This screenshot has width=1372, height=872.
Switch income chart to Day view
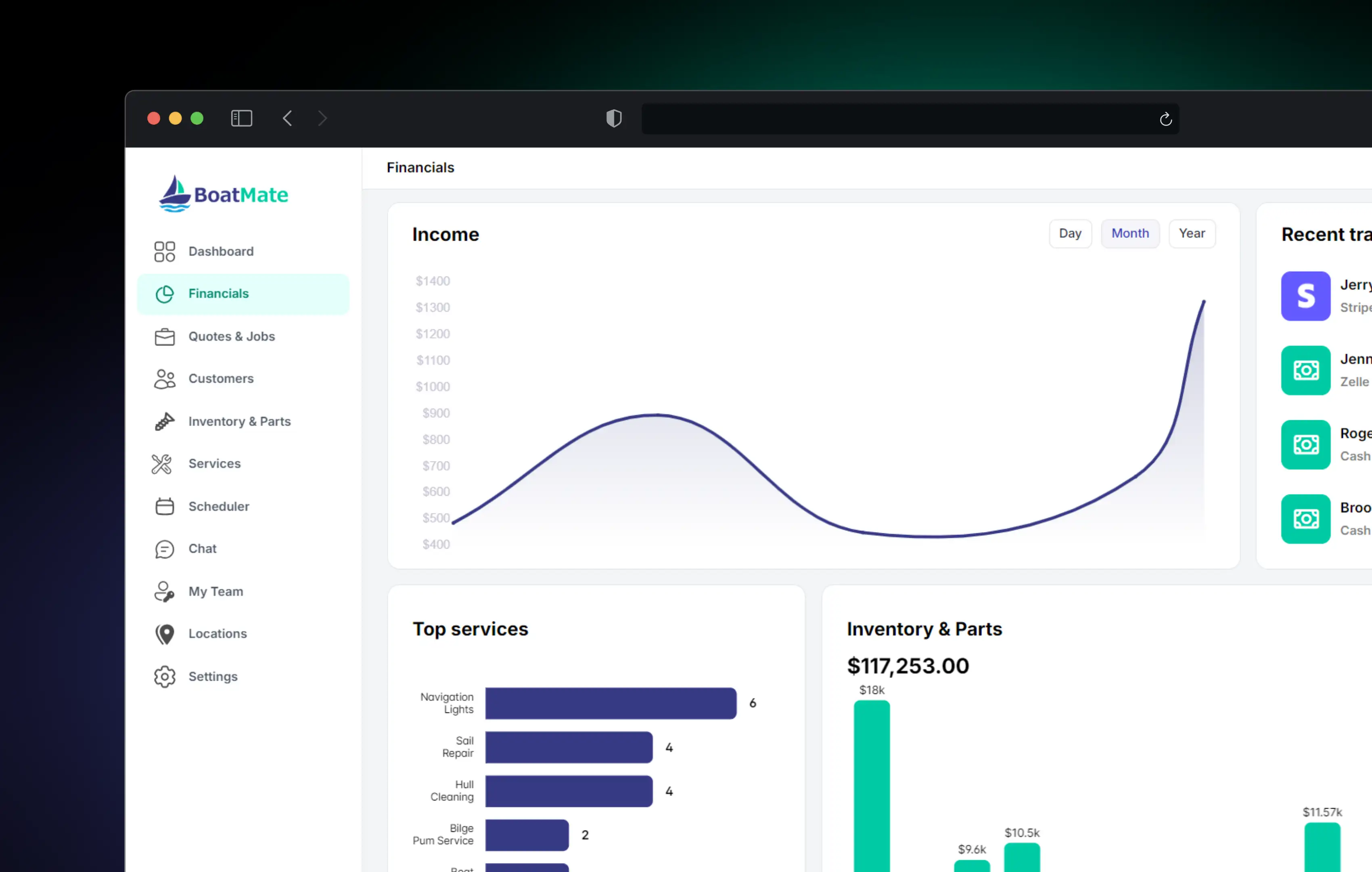[1070, 233]
